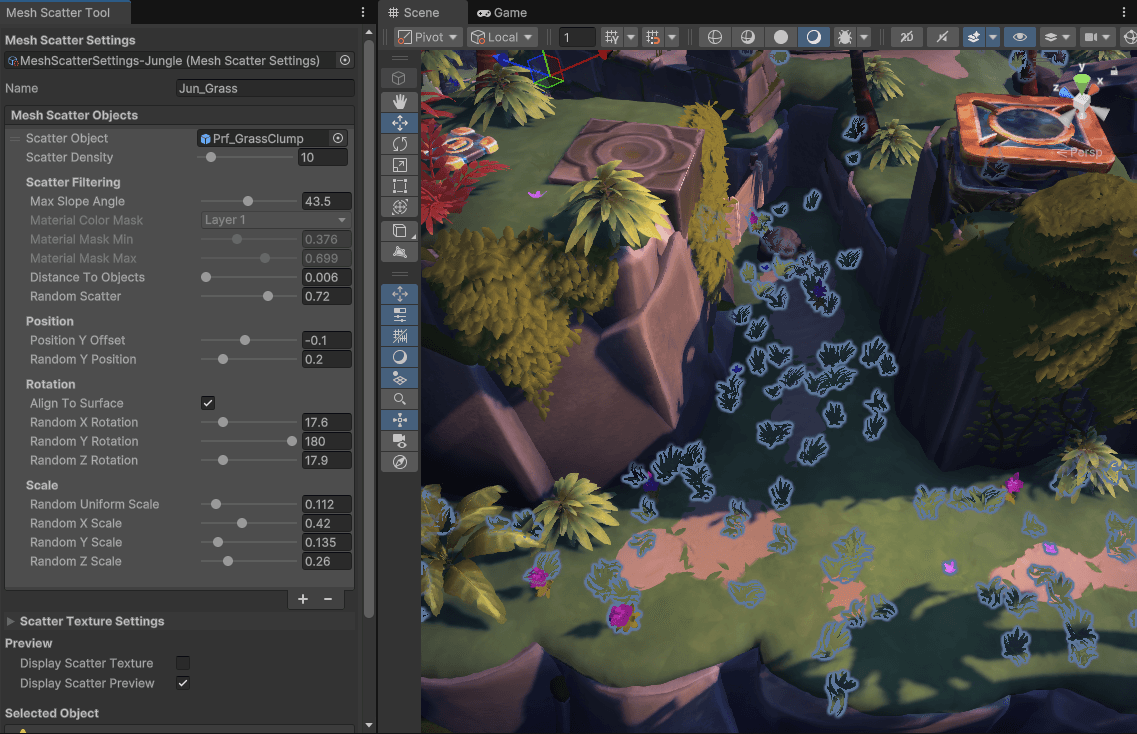The height and width of the screenshot is (734, 1137).
Task: Click the Persp projection label
Action: (x=1086, y=152)
